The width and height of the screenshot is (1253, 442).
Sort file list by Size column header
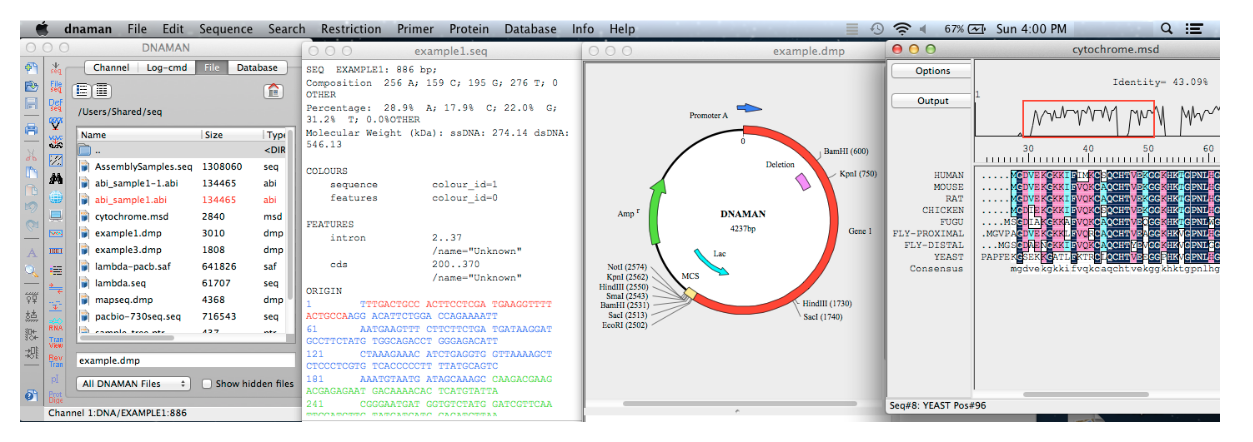pos(231,134)
